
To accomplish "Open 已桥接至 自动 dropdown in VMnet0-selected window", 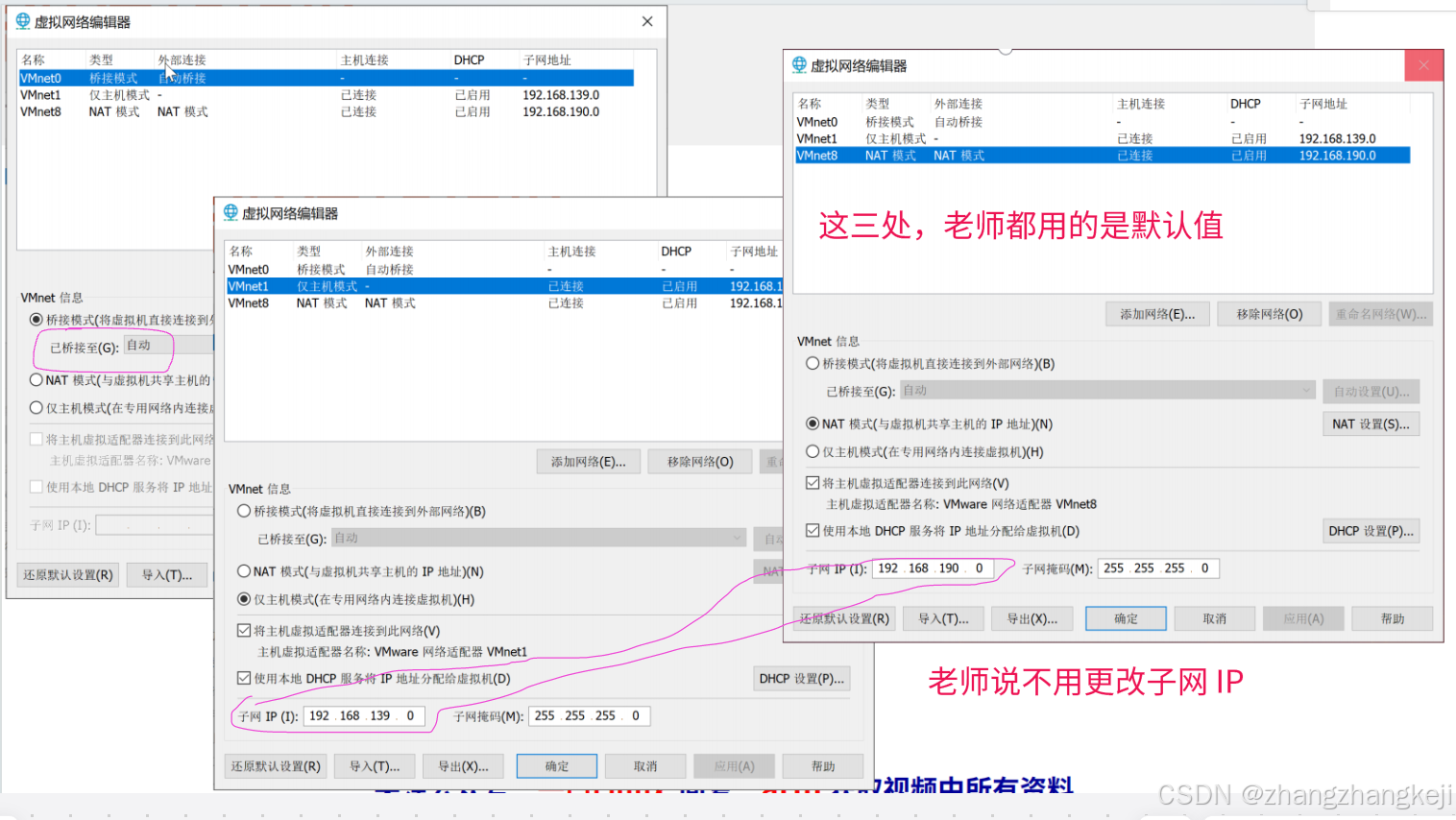I will tap(168, 346).
